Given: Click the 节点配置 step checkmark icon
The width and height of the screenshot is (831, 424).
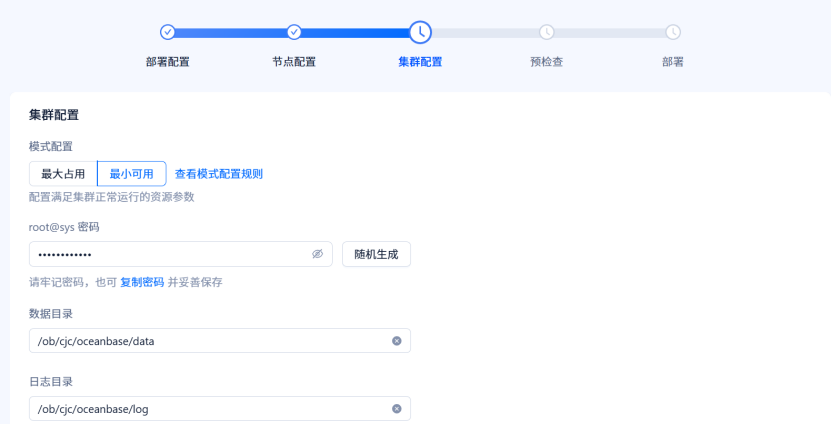Looking at the screenshot, I should (x=294, y=32).
